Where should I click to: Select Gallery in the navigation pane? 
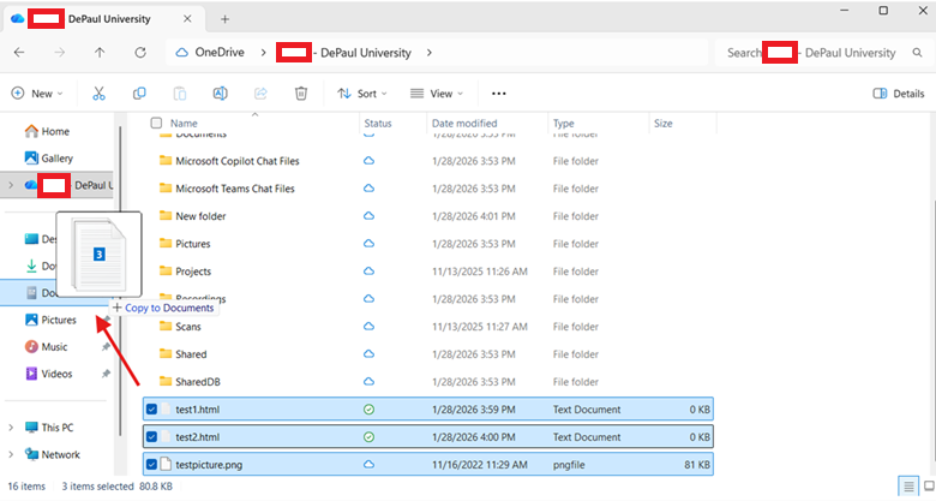point(56,158)
